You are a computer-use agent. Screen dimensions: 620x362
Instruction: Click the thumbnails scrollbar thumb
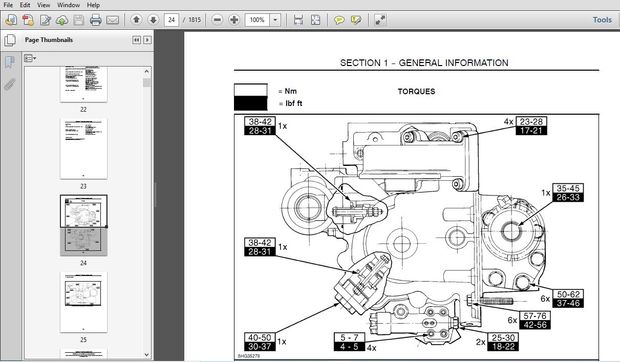coord(147,82)
